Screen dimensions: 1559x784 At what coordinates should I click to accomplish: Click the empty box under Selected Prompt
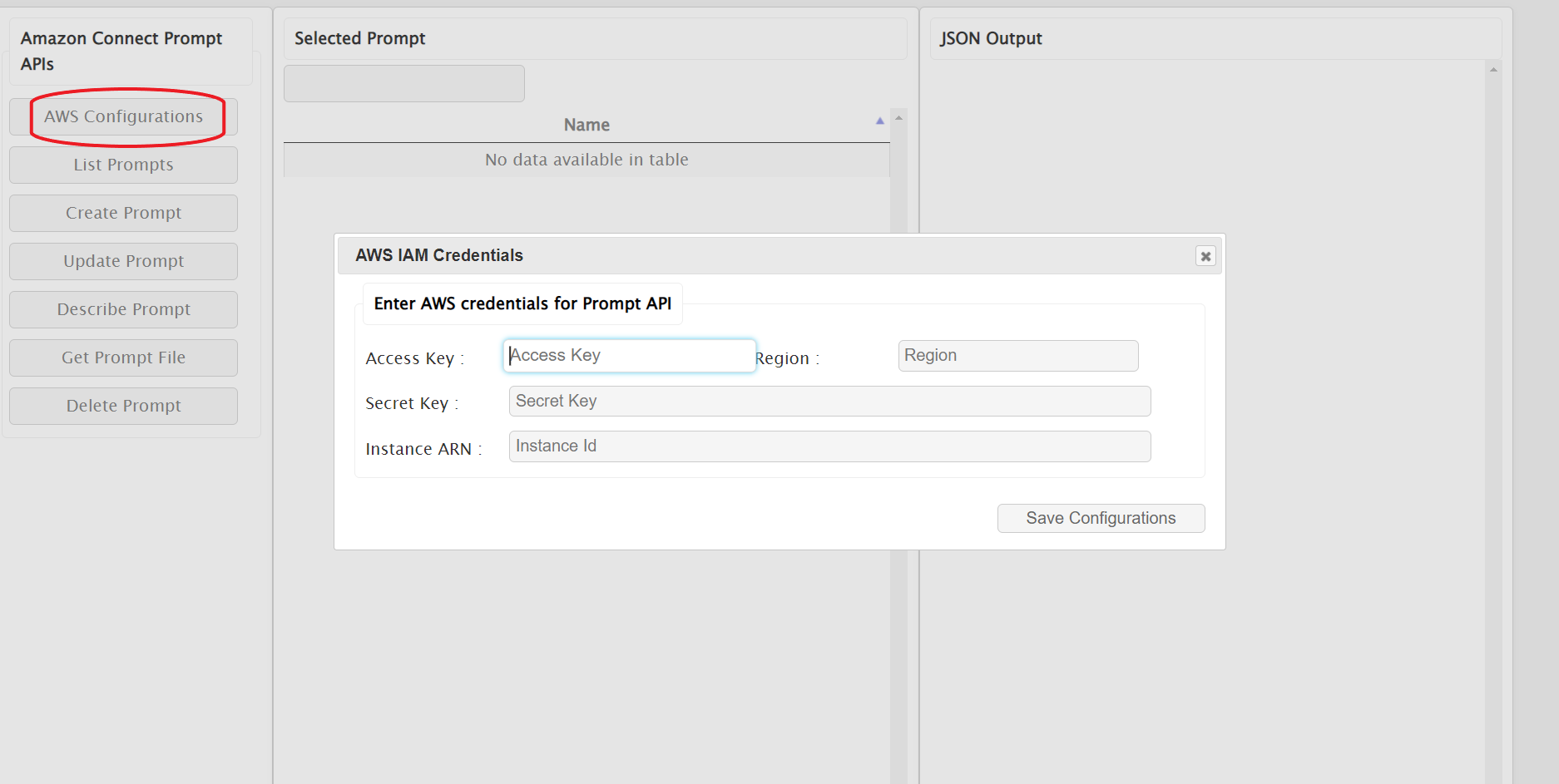click(404, 83)
